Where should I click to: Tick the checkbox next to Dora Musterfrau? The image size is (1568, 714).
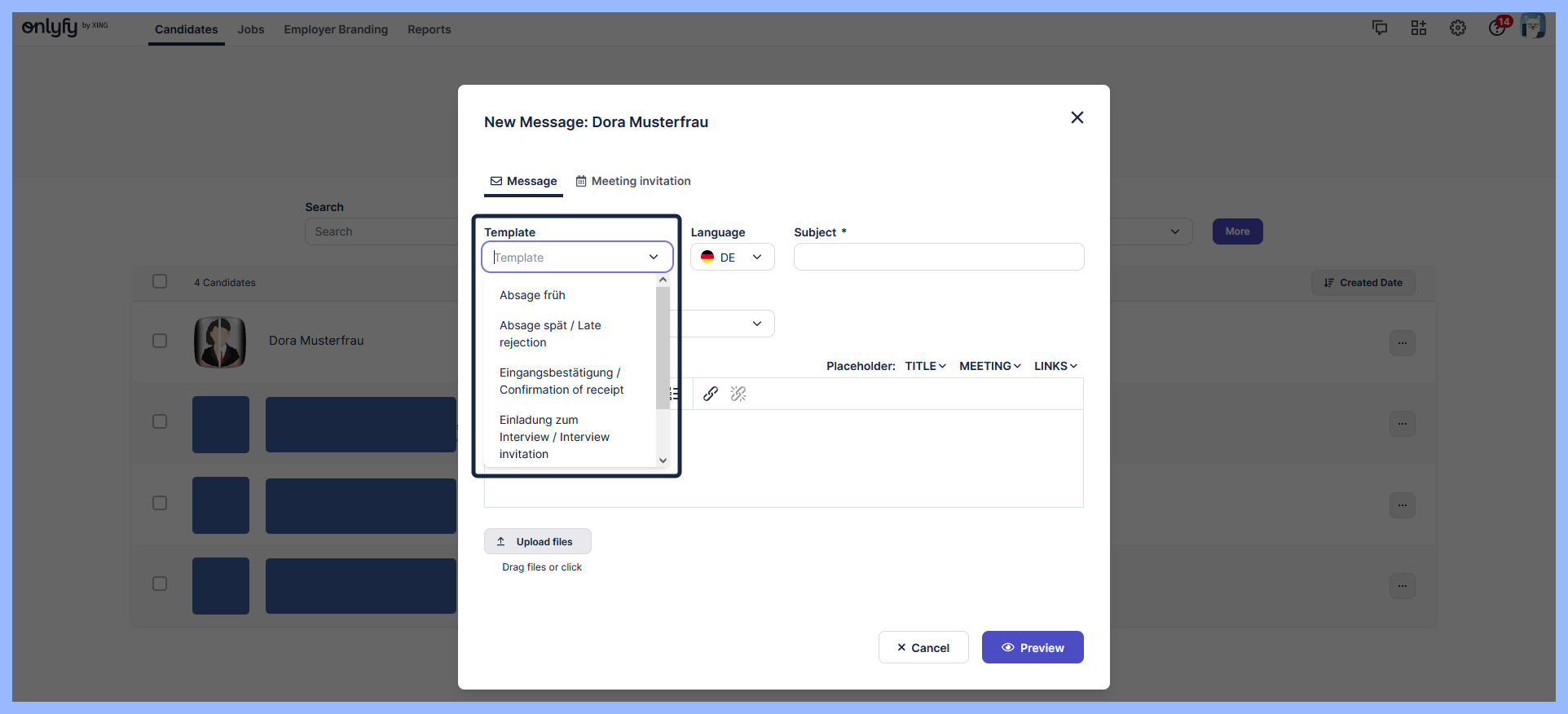(160, 341)
